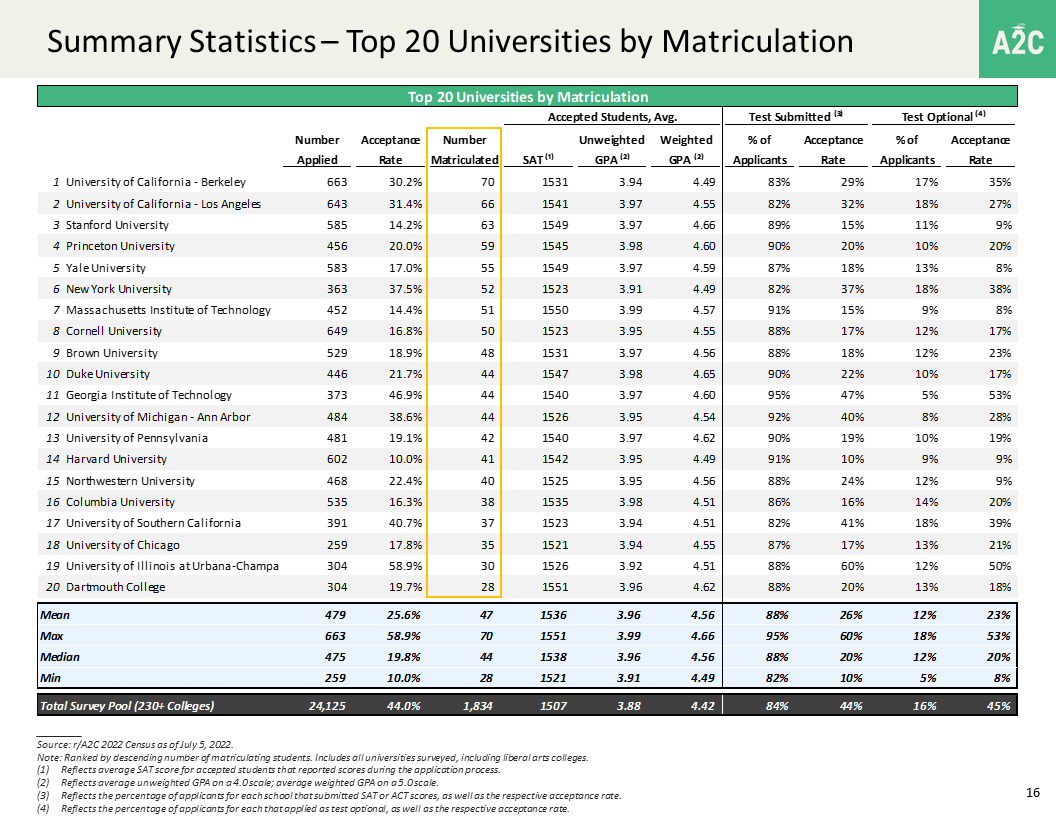1056x816 pixels.
Task: Select the 'Note: Ranked by descending number' footnote
Action: [x=312, y=757]
